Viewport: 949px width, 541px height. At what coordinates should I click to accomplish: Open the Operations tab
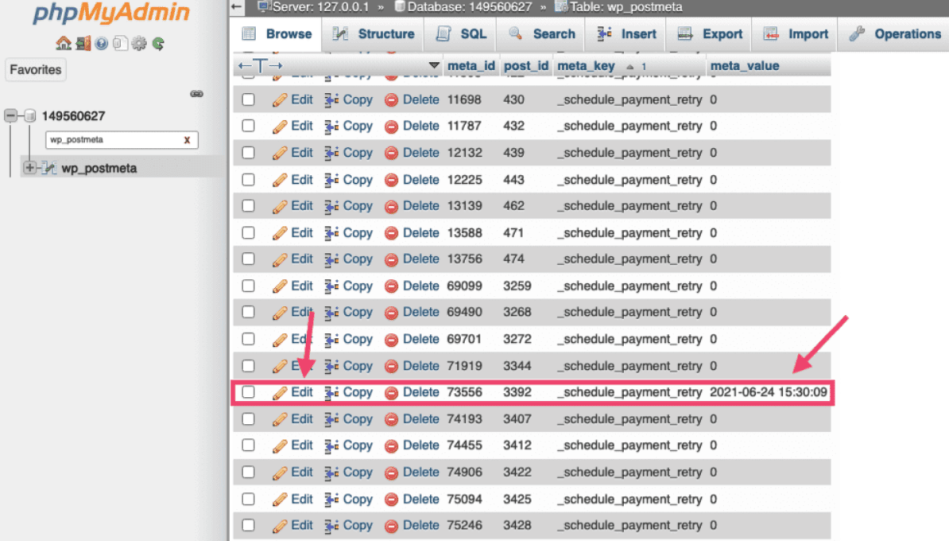894,34
